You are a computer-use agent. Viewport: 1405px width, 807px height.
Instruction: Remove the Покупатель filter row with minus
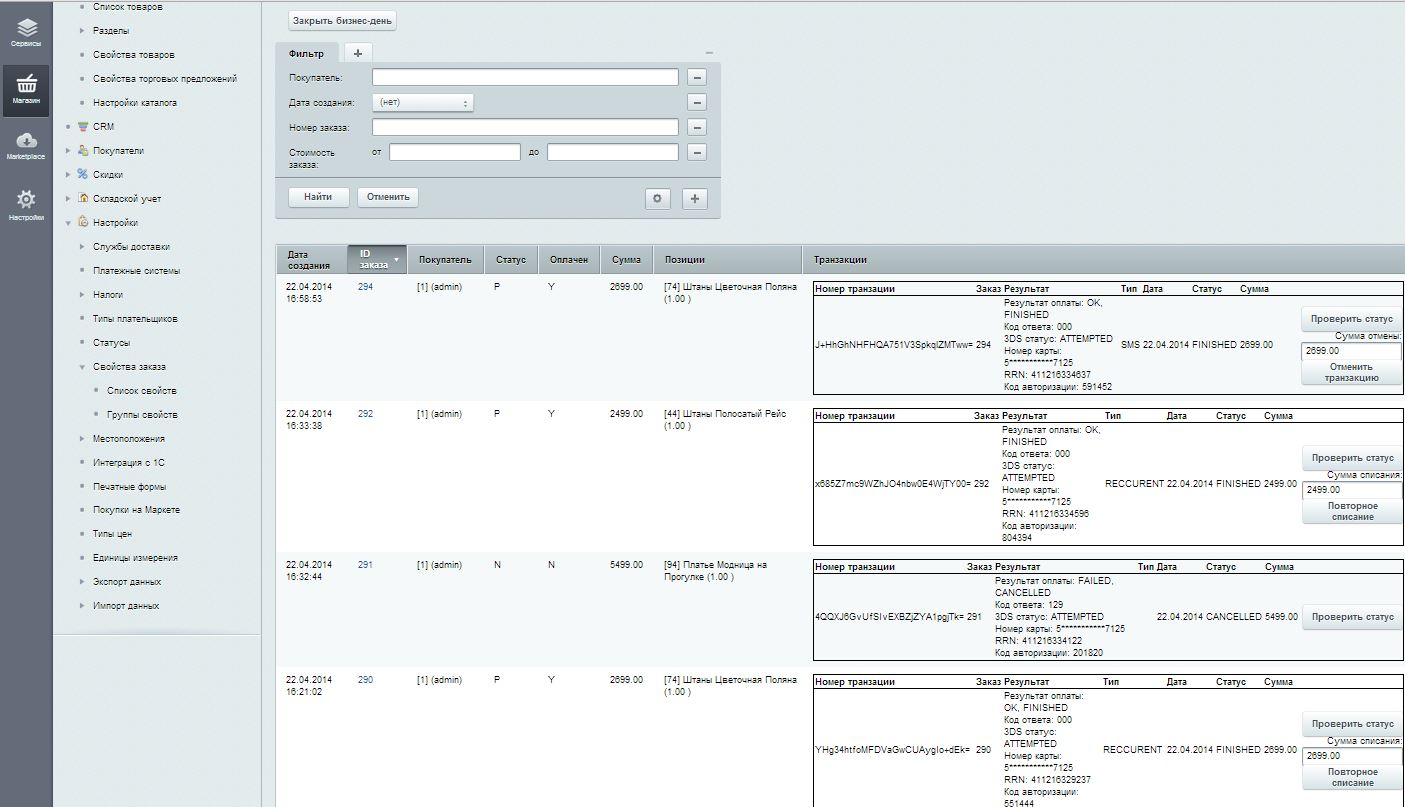(x=697, y=77)
